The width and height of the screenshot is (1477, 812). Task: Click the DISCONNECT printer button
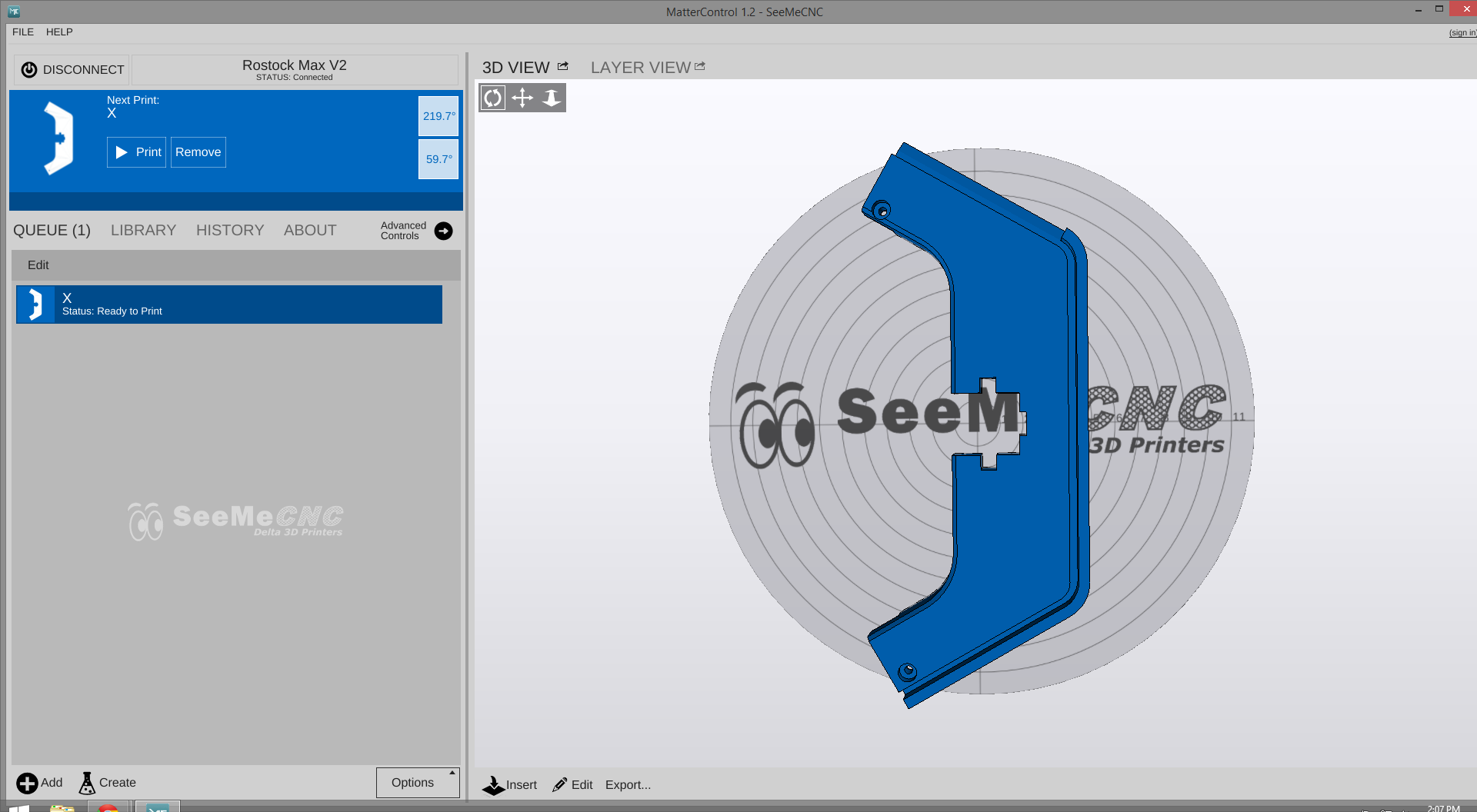coord(72,70)
